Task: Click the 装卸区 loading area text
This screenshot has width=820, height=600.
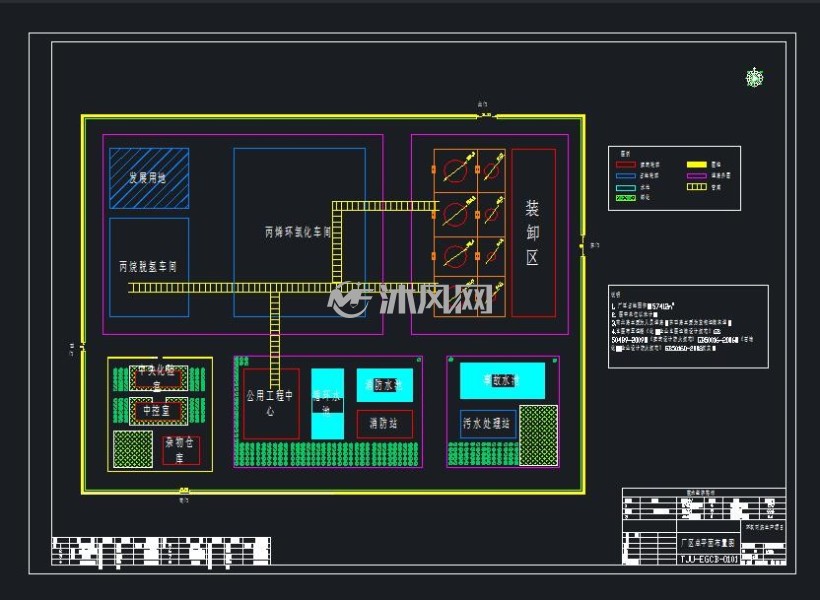Action: 532,233
